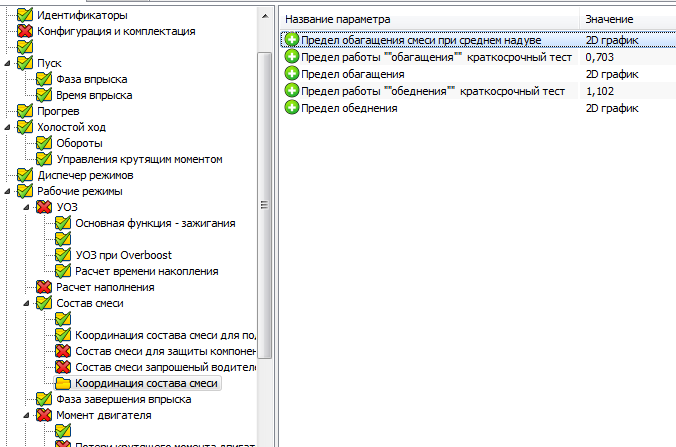Click red cross icon by Конфигурация и комплектация
The width and height of the screenshot is (676, 447).
coord(25,31)
